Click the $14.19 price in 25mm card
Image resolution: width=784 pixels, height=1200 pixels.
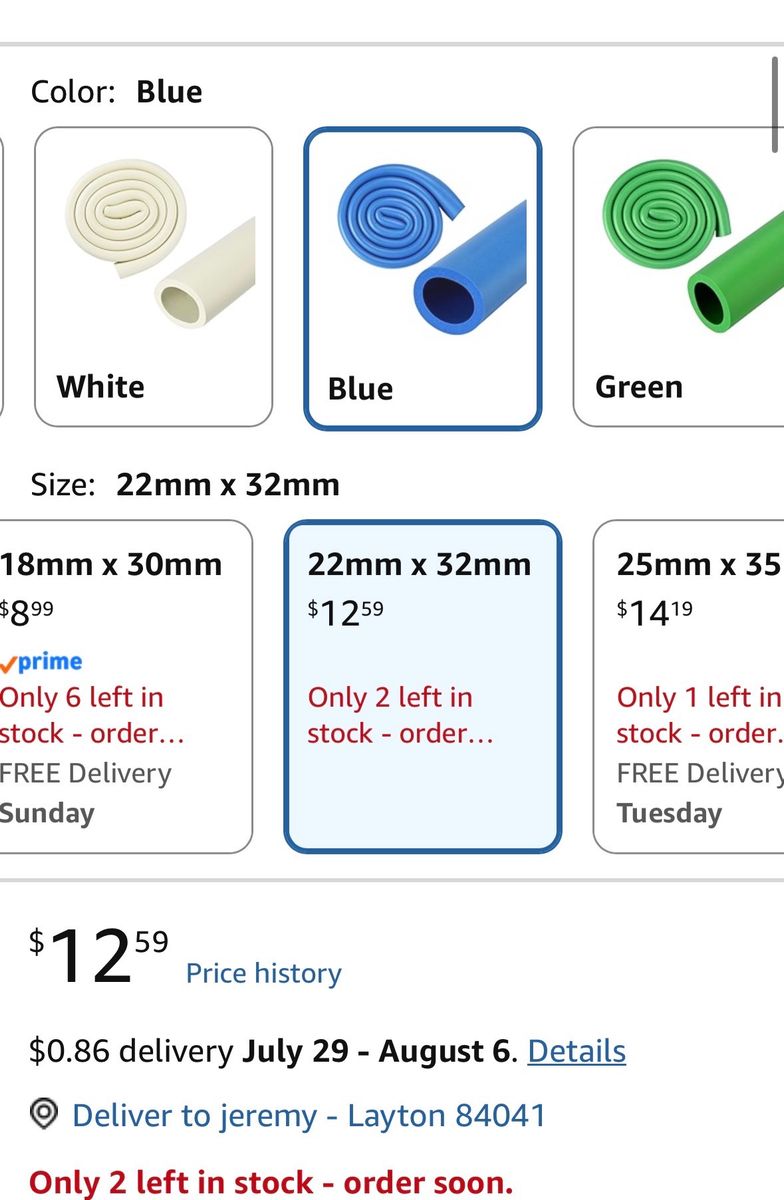pos(655,611)
